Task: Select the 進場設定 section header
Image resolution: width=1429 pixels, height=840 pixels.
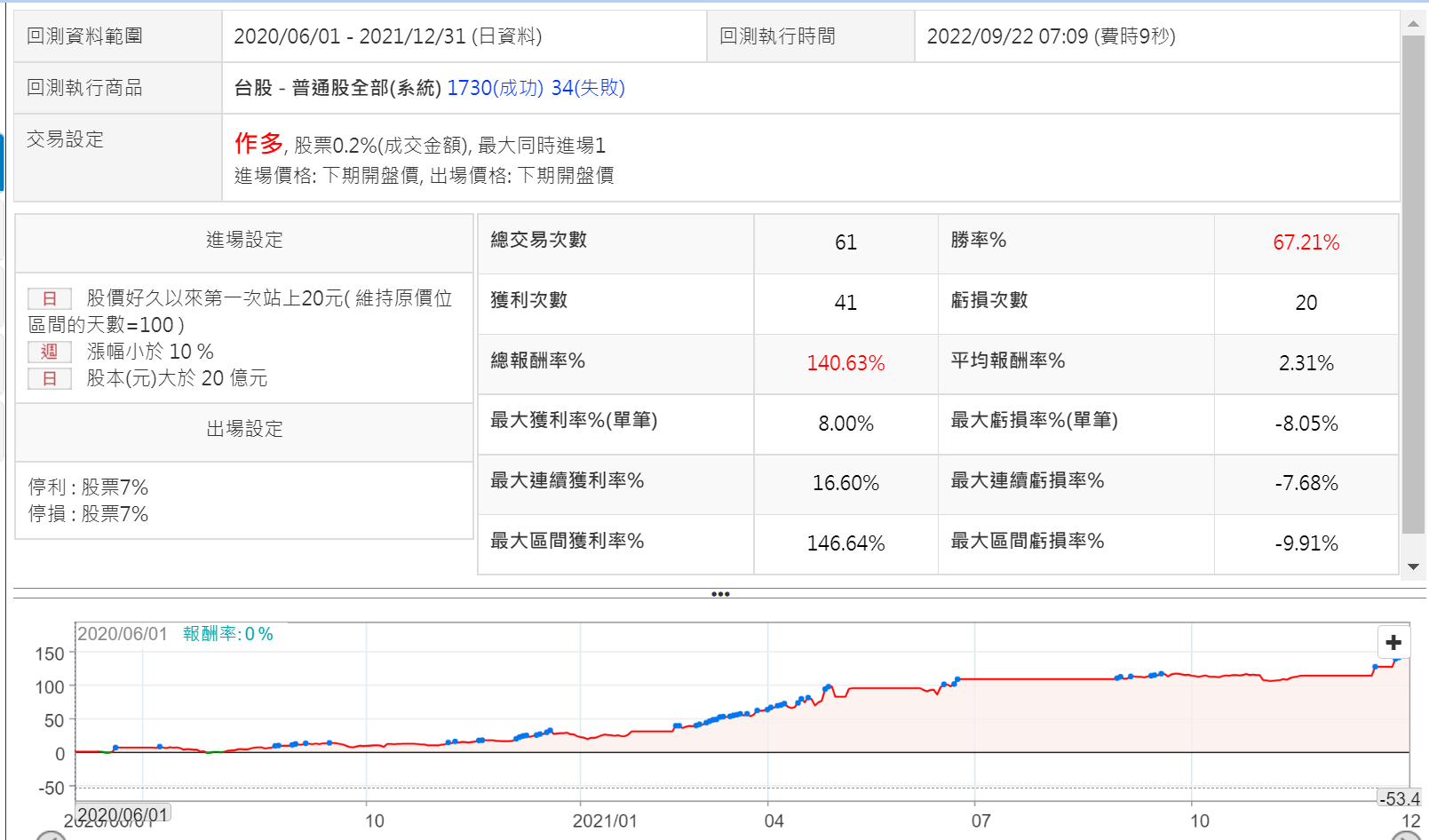Action: 244,240
